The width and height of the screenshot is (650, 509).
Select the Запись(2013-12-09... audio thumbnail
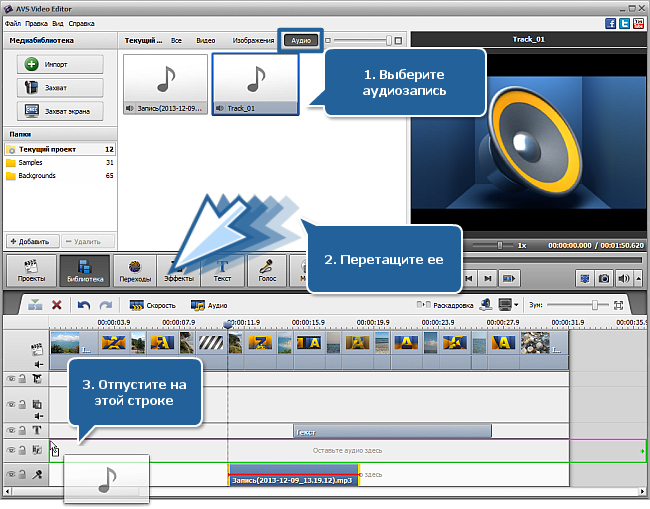[x=165, y=85]
